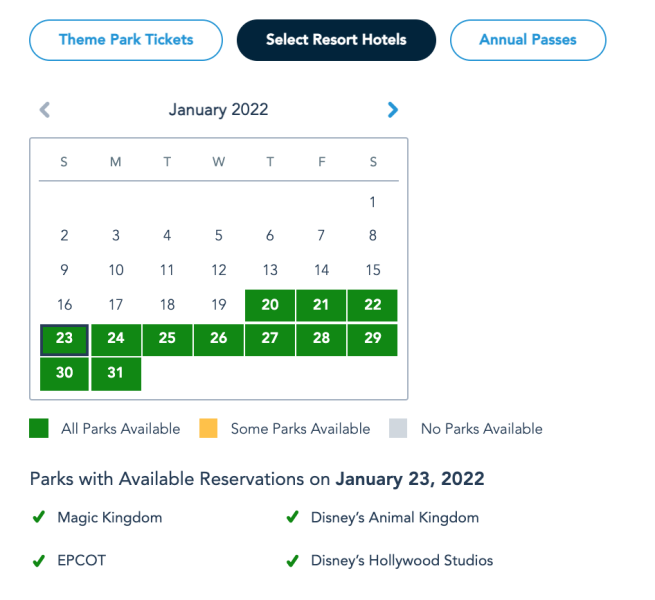The image size is (655, 600).
Task: Advance to next month arrow
Action: 392,110
